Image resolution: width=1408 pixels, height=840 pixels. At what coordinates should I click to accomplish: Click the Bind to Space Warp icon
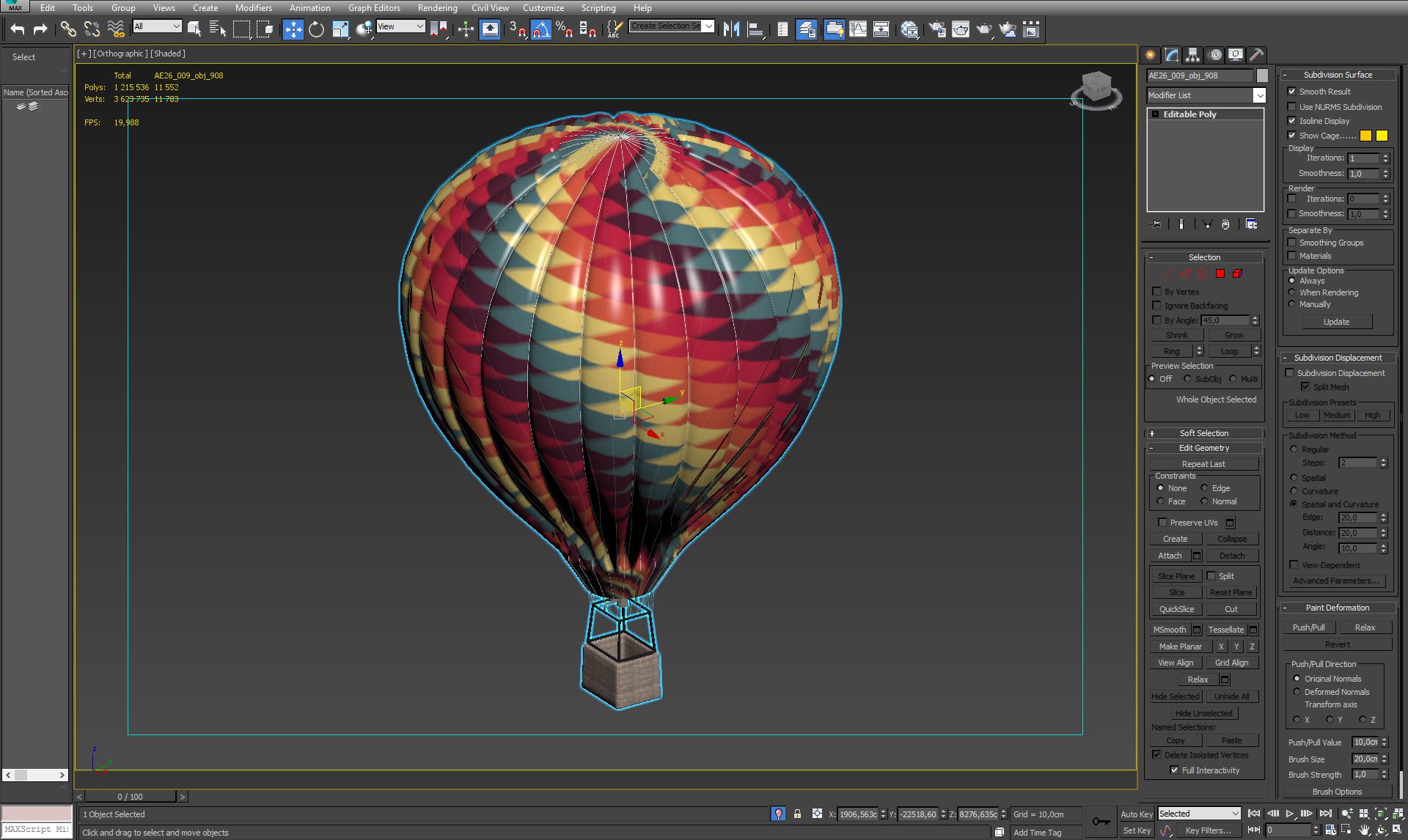click(116, 29)
